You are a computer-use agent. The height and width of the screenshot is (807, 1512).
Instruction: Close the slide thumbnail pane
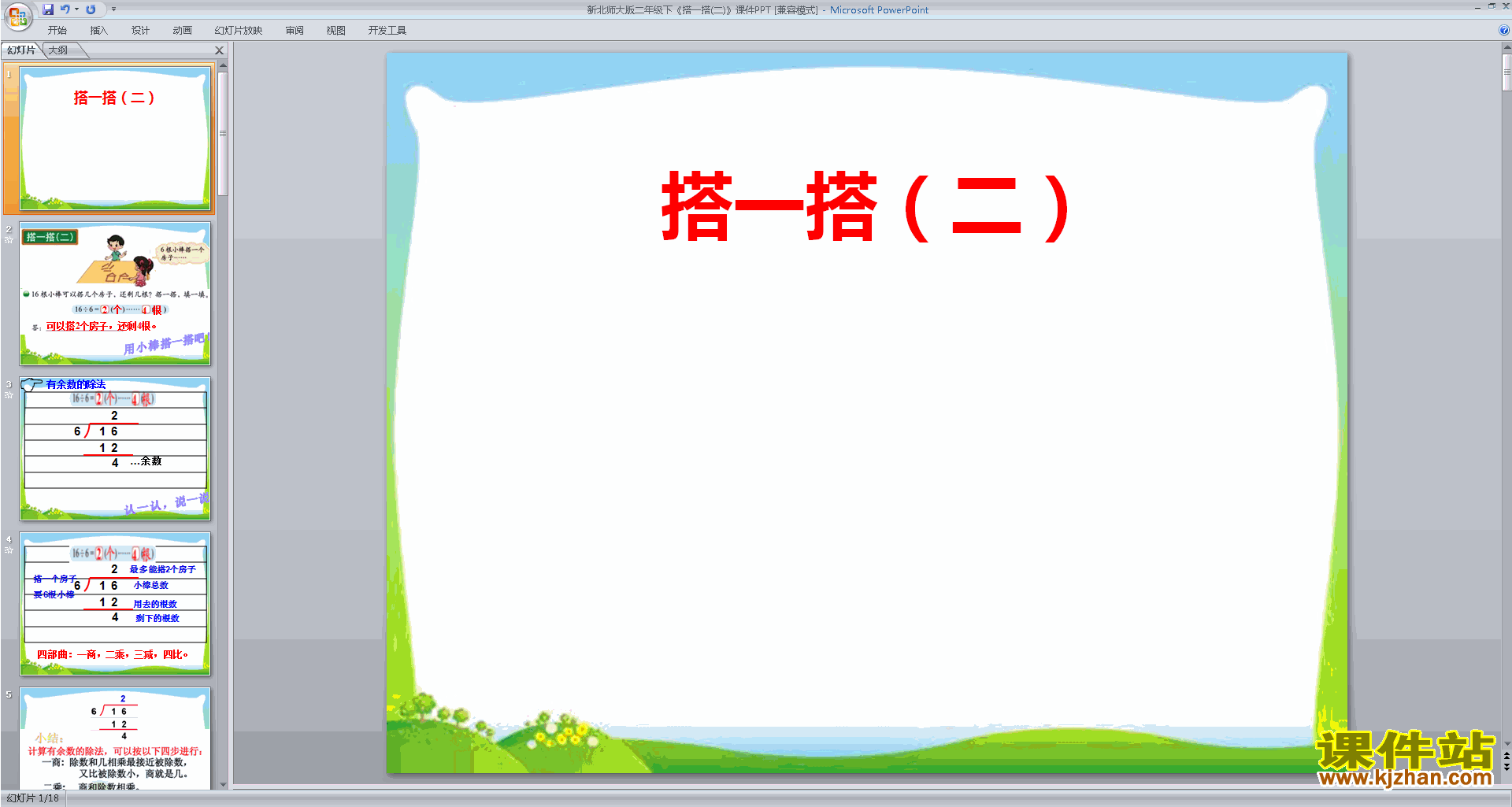(220, 50)
